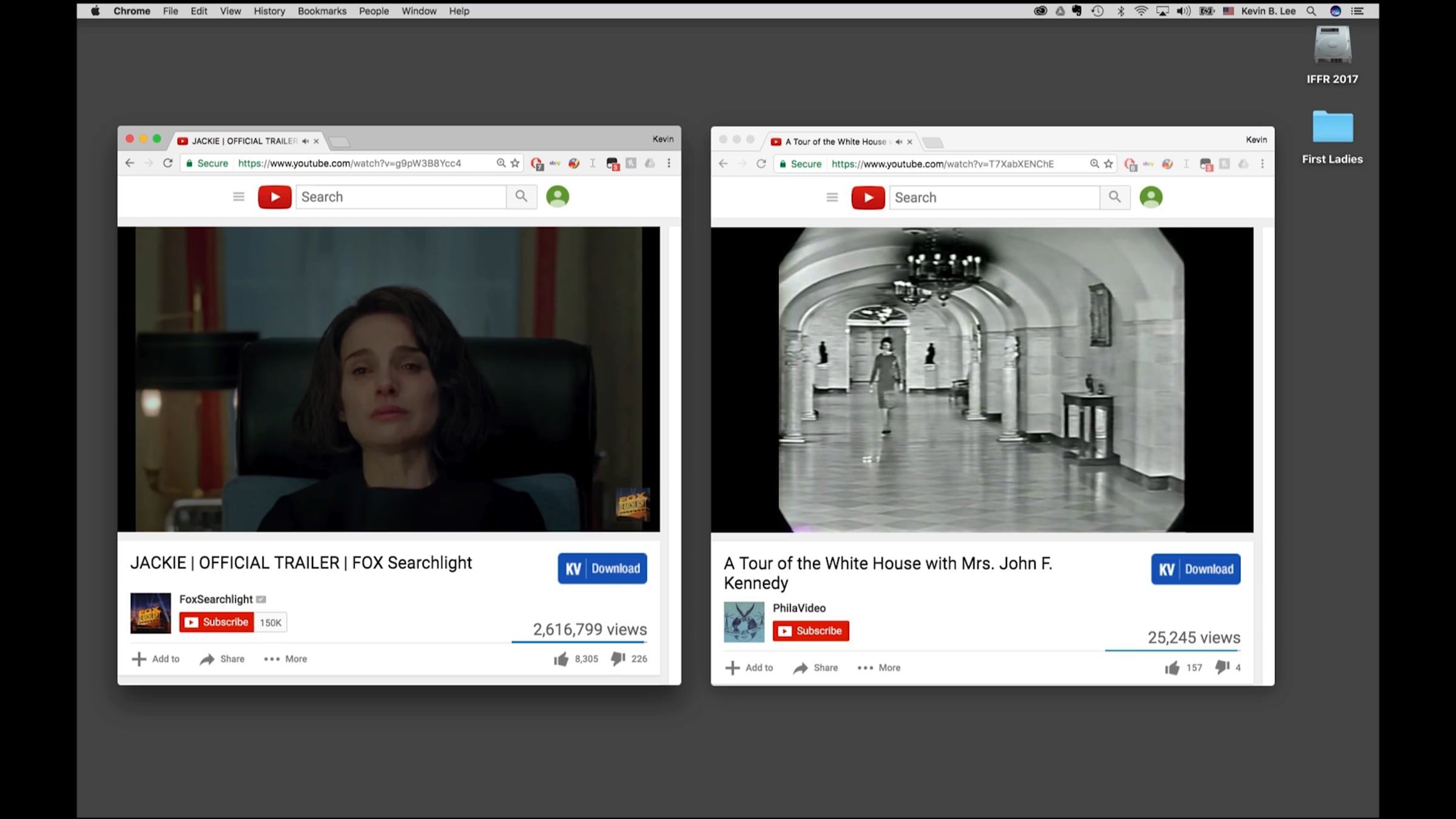
Task: Open account avatar in White House window
Action: point(1151,197)
